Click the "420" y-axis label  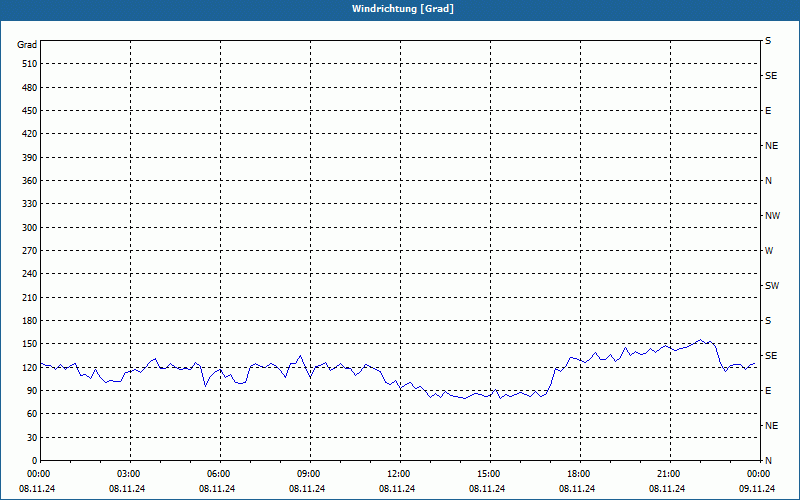(x=30, y=134)
